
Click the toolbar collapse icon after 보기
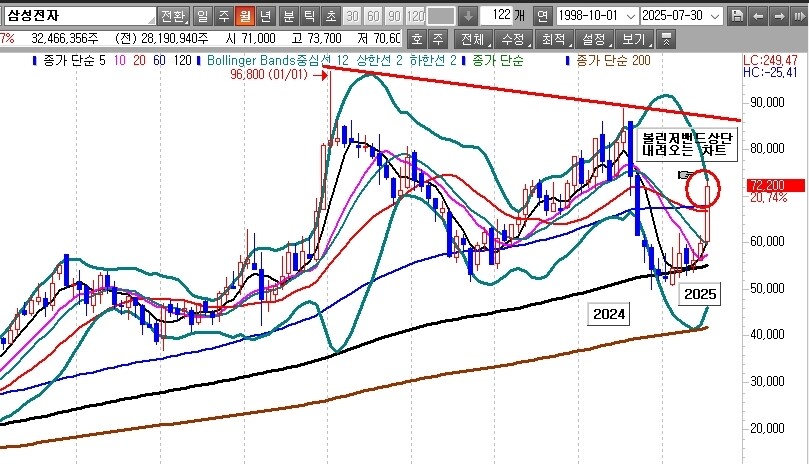click(666, 39)
